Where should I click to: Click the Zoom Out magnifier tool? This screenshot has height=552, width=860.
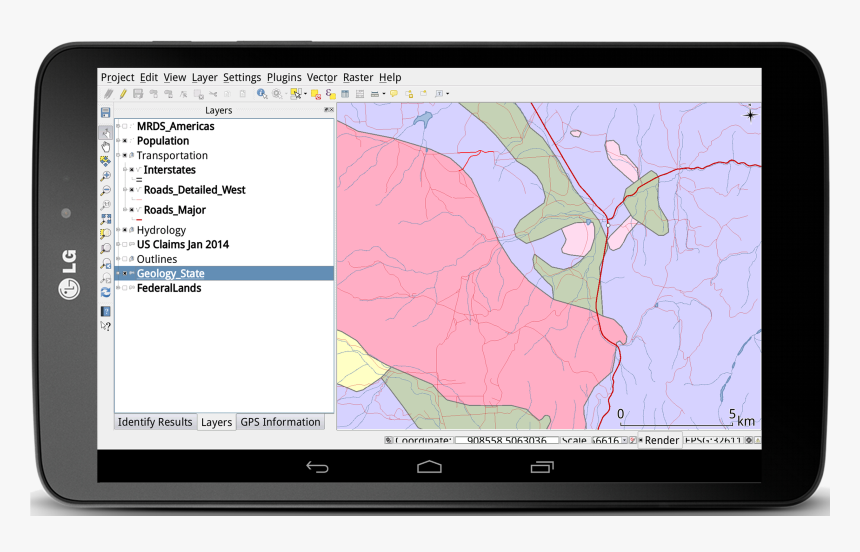(105, 190)
